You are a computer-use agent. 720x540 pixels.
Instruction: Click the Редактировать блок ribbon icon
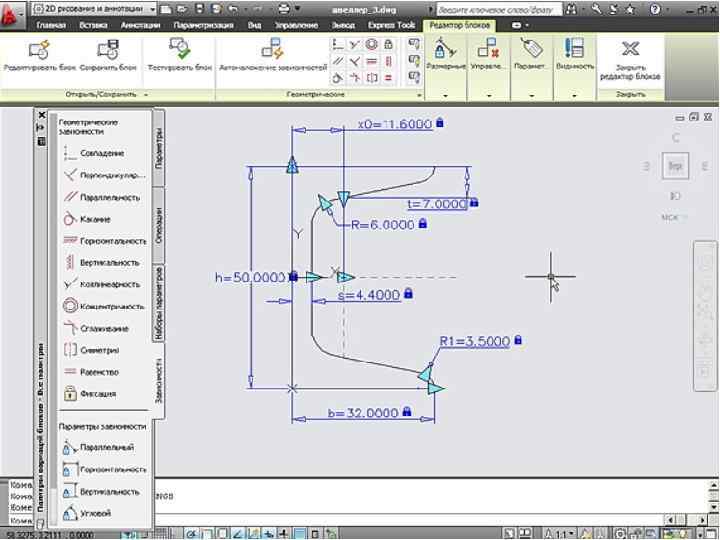(x=39, y=50)
